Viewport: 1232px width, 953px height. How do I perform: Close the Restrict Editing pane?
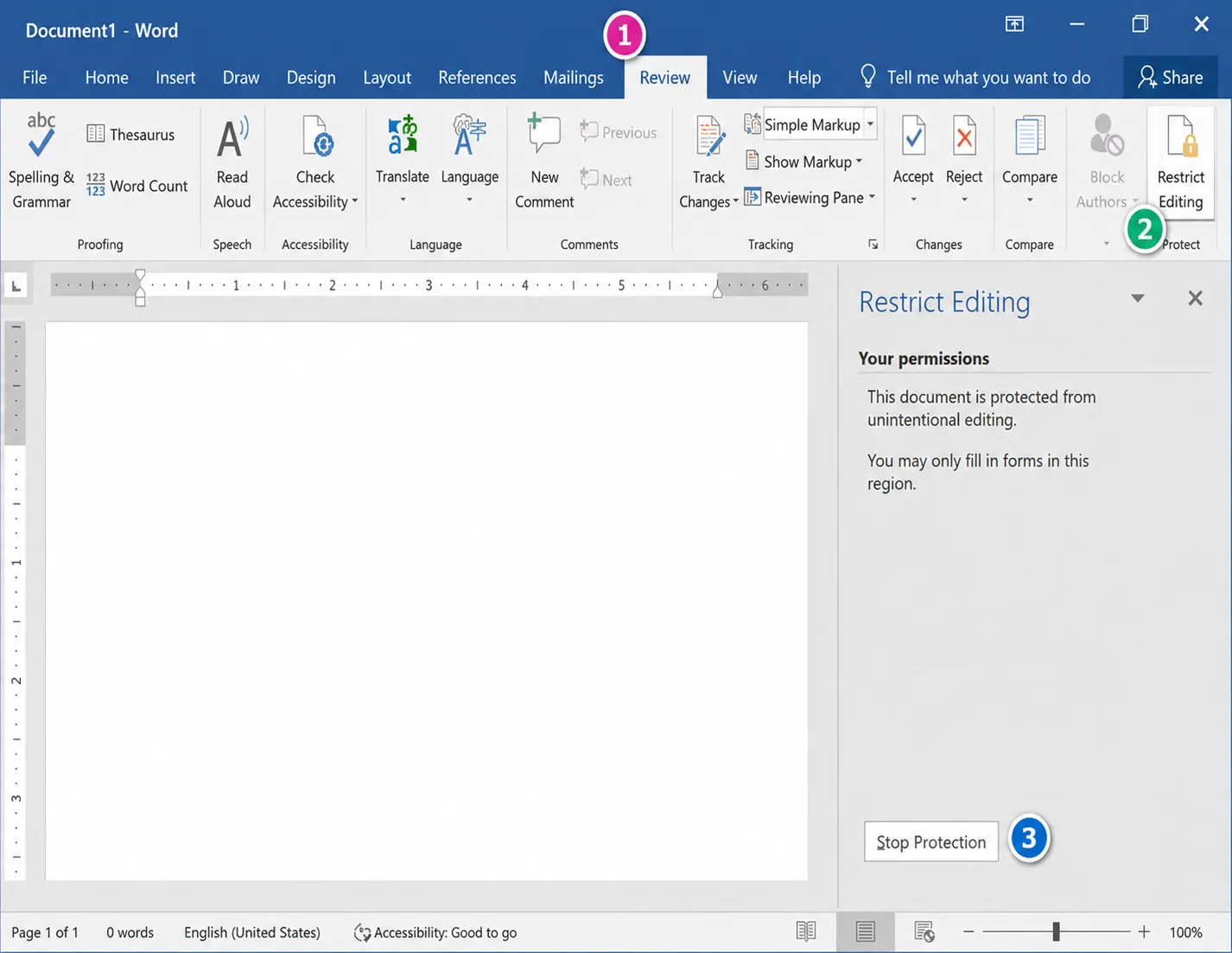[1195, 298]
